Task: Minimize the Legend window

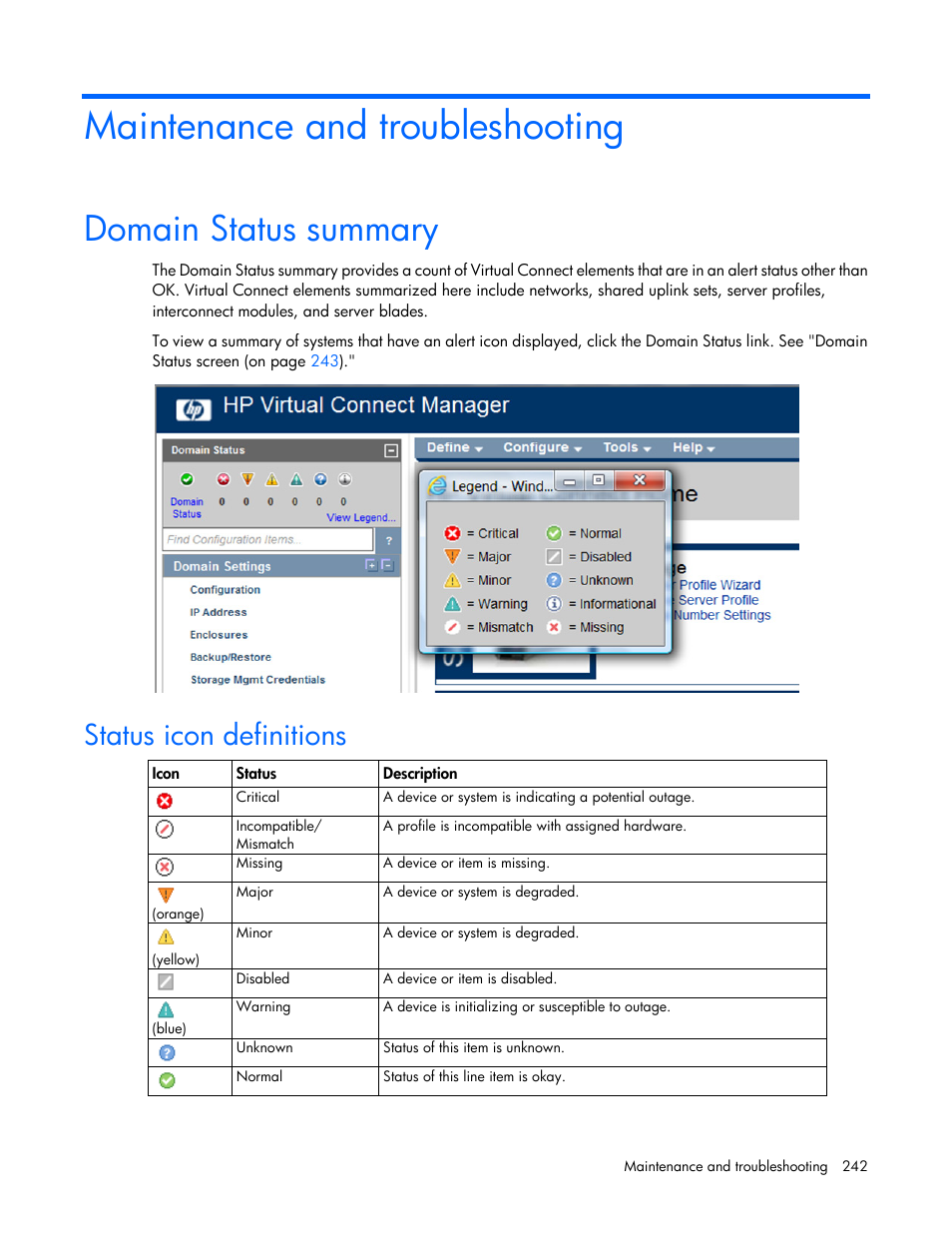Action: 569,481
